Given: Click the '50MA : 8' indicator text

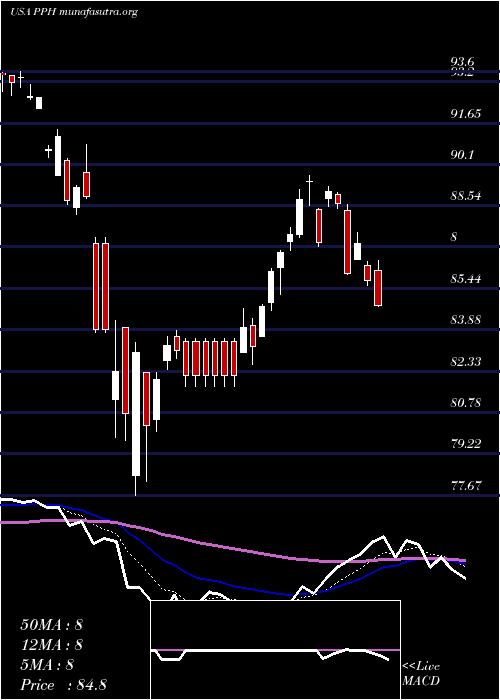Looking at the screenshot, I should pos(51,625).
